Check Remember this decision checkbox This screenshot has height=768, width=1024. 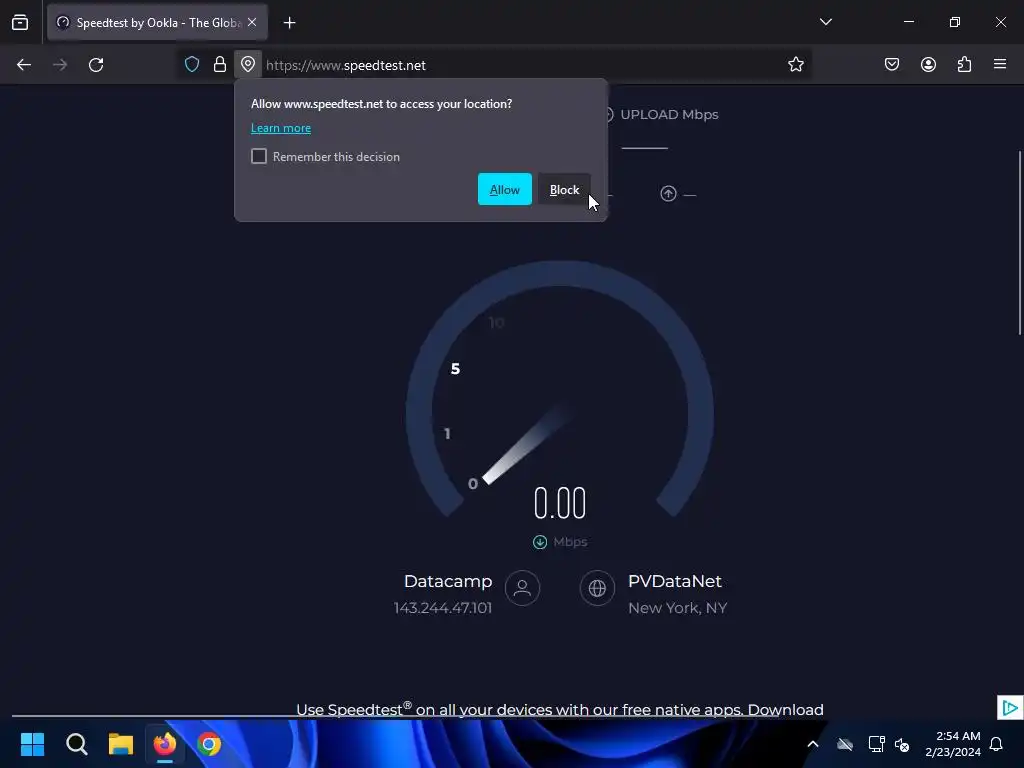click(259, 156)
